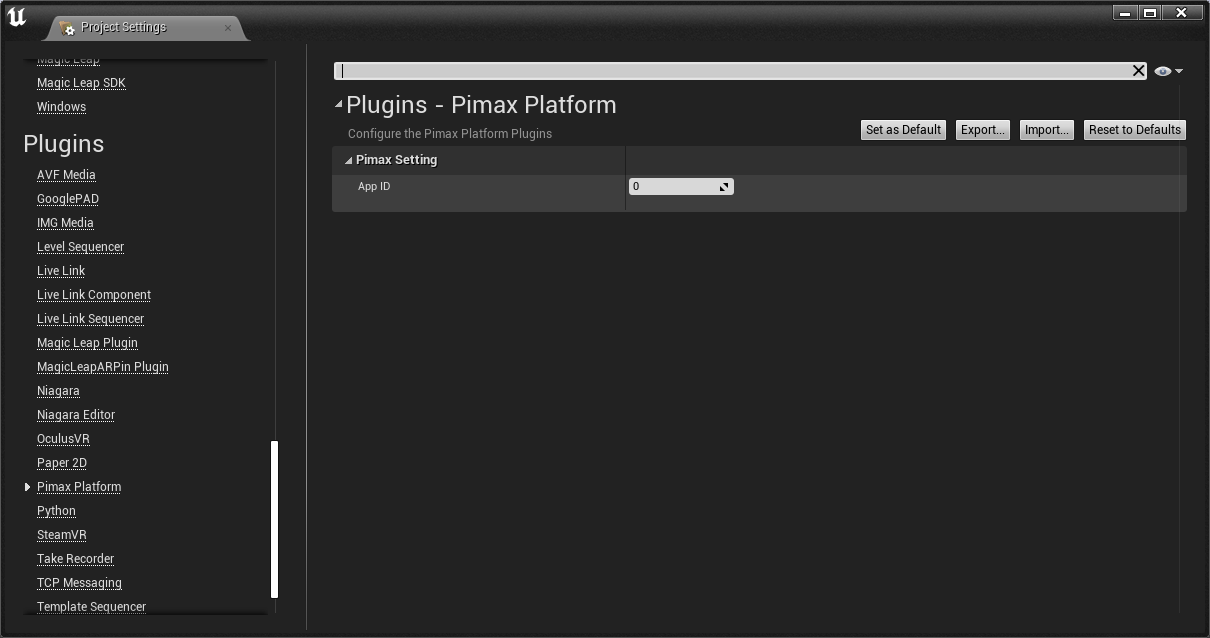Viewport: 1210px width, 638px height.
Task: Open AVF Media plugin settings
Action: (x=66, y=175)
